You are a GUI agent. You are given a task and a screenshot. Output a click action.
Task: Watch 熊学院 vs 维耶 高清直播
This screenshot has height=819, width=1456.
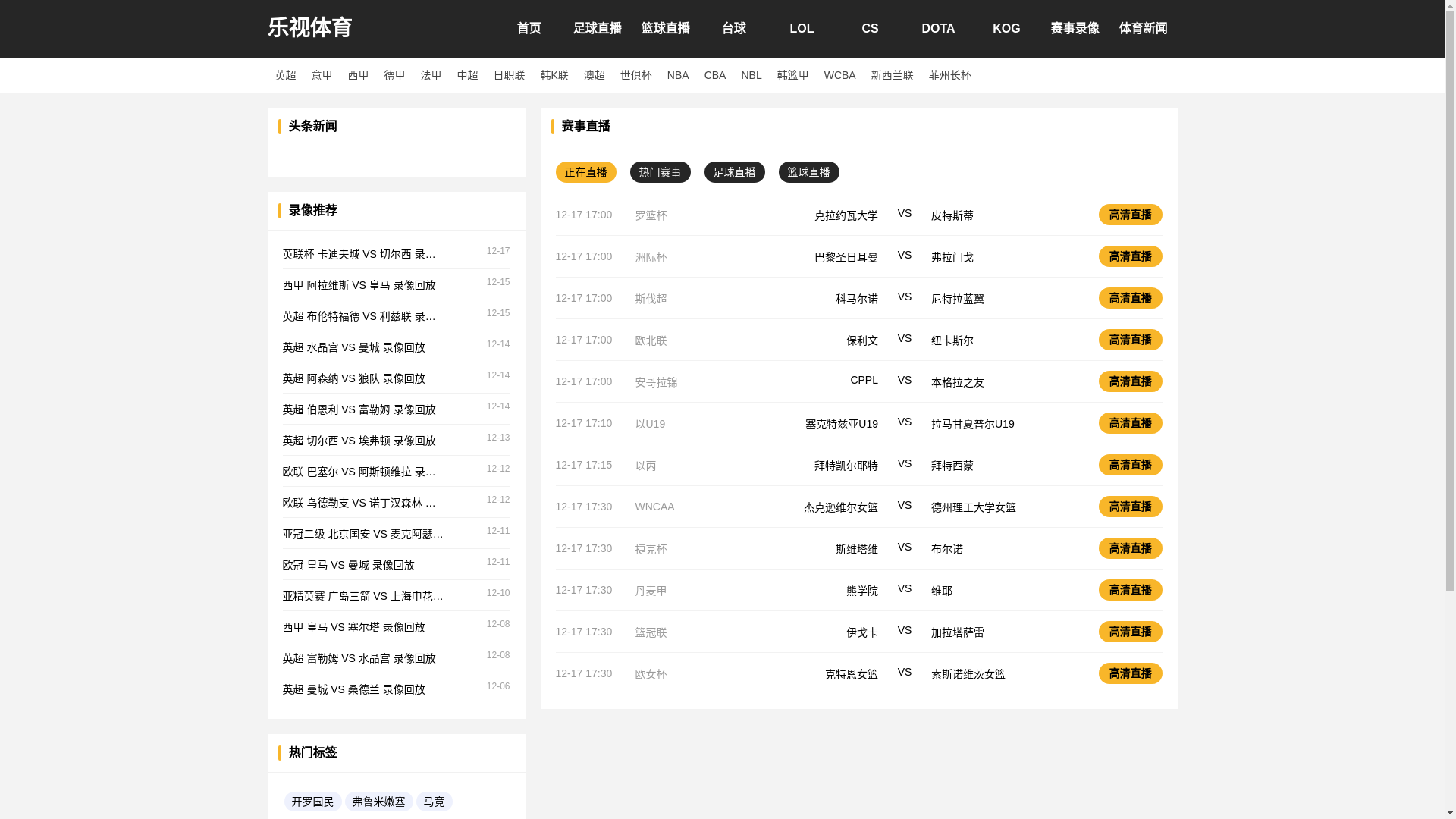click(1131, 590)
